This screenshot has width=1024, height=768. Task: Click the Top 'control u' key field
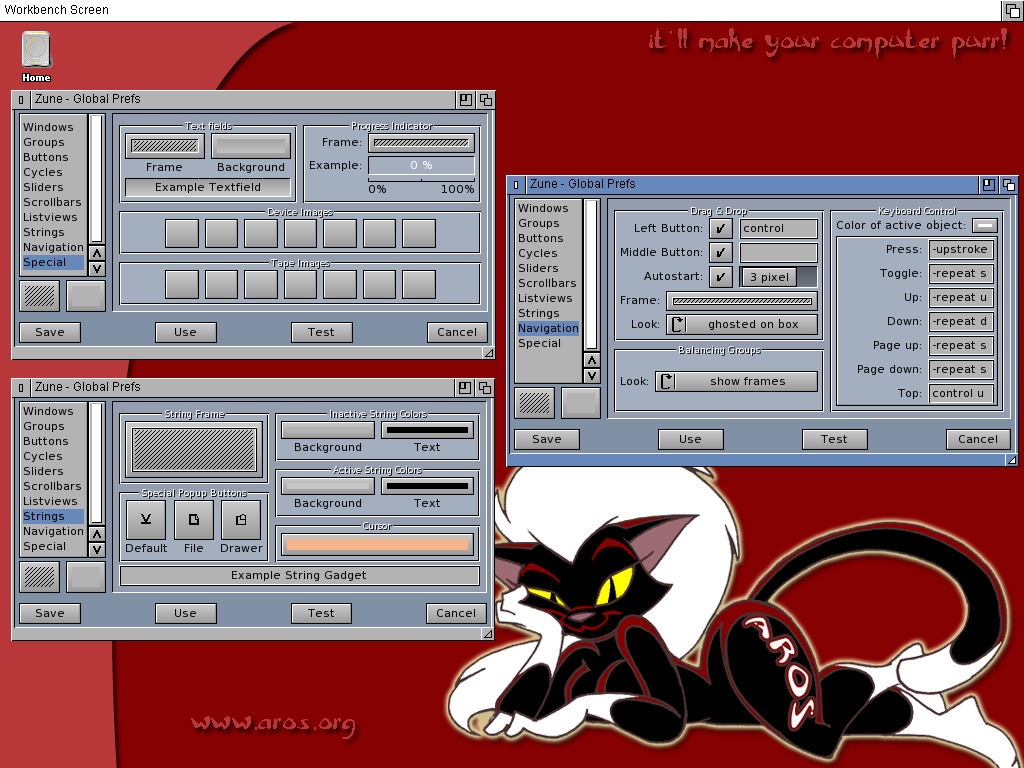(961, 394)
